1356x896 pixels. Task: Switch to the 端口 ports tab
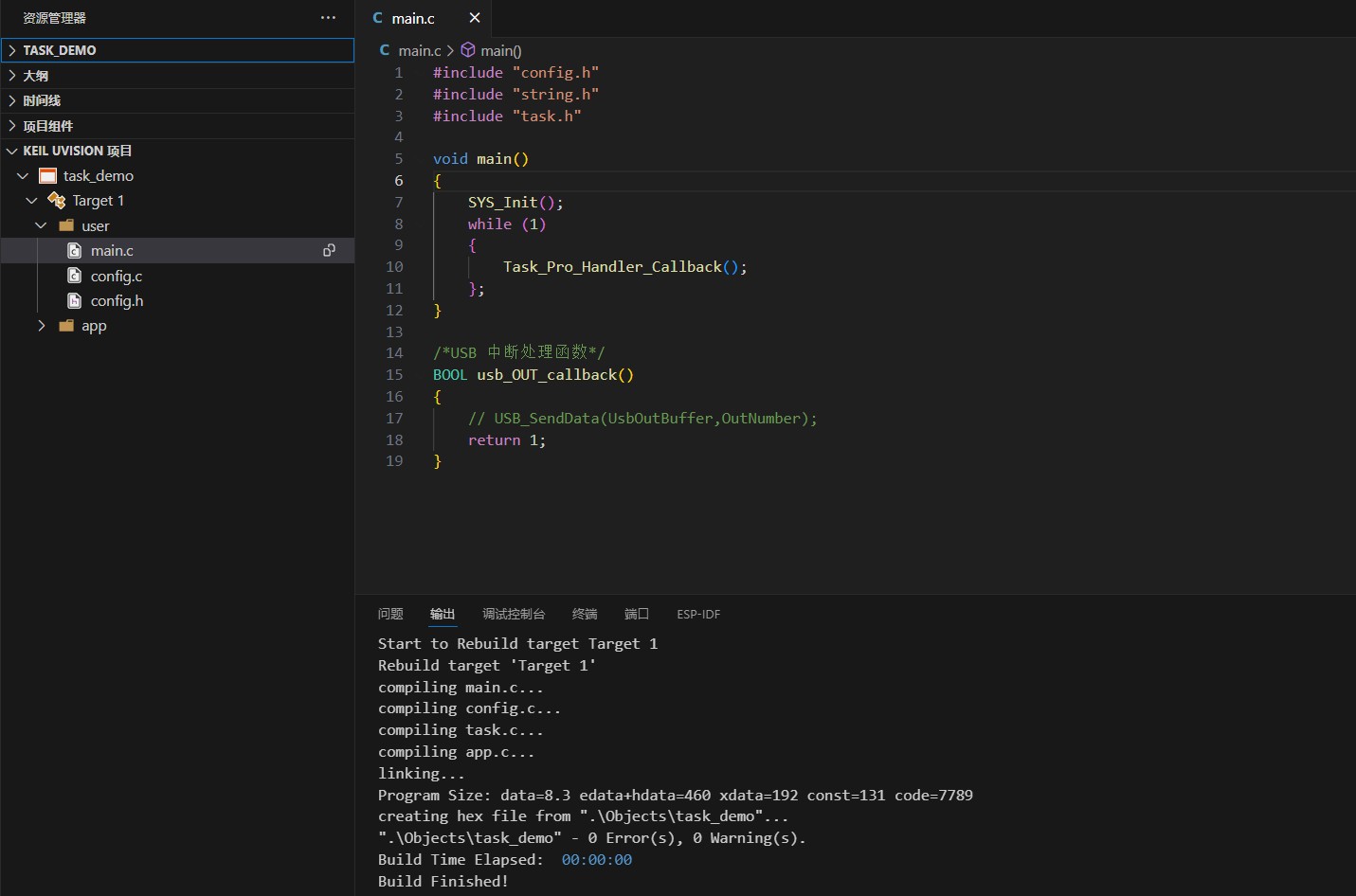(637, 614)
